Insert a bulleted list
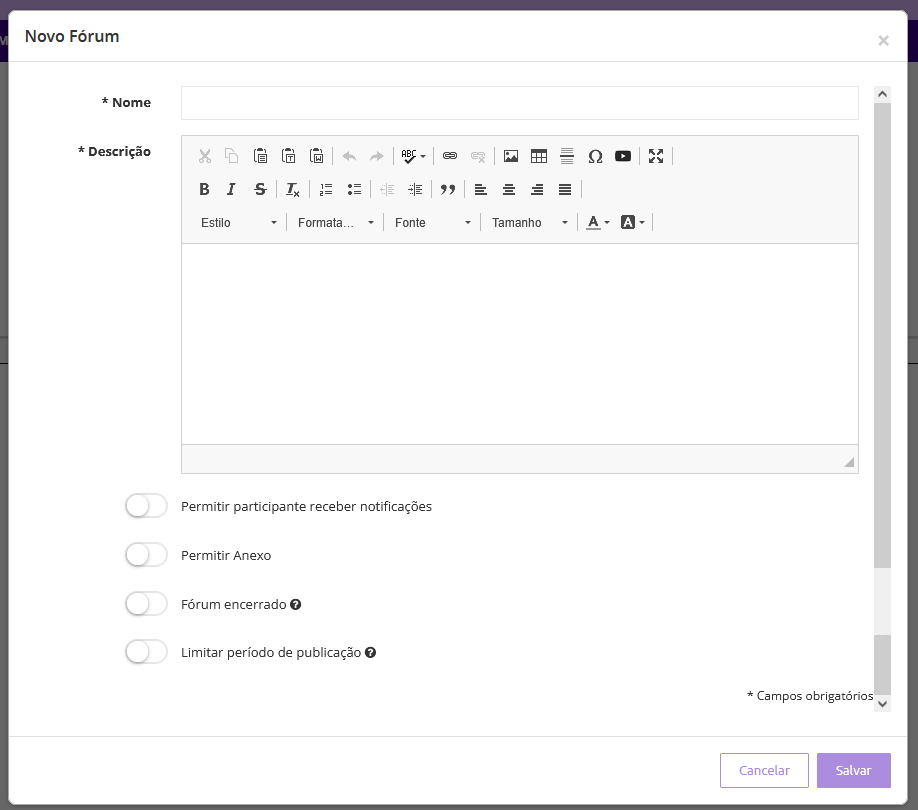Image resolution: width=918 pixels, height=810 pixels. pyautogui.click(x=354, y=189)
